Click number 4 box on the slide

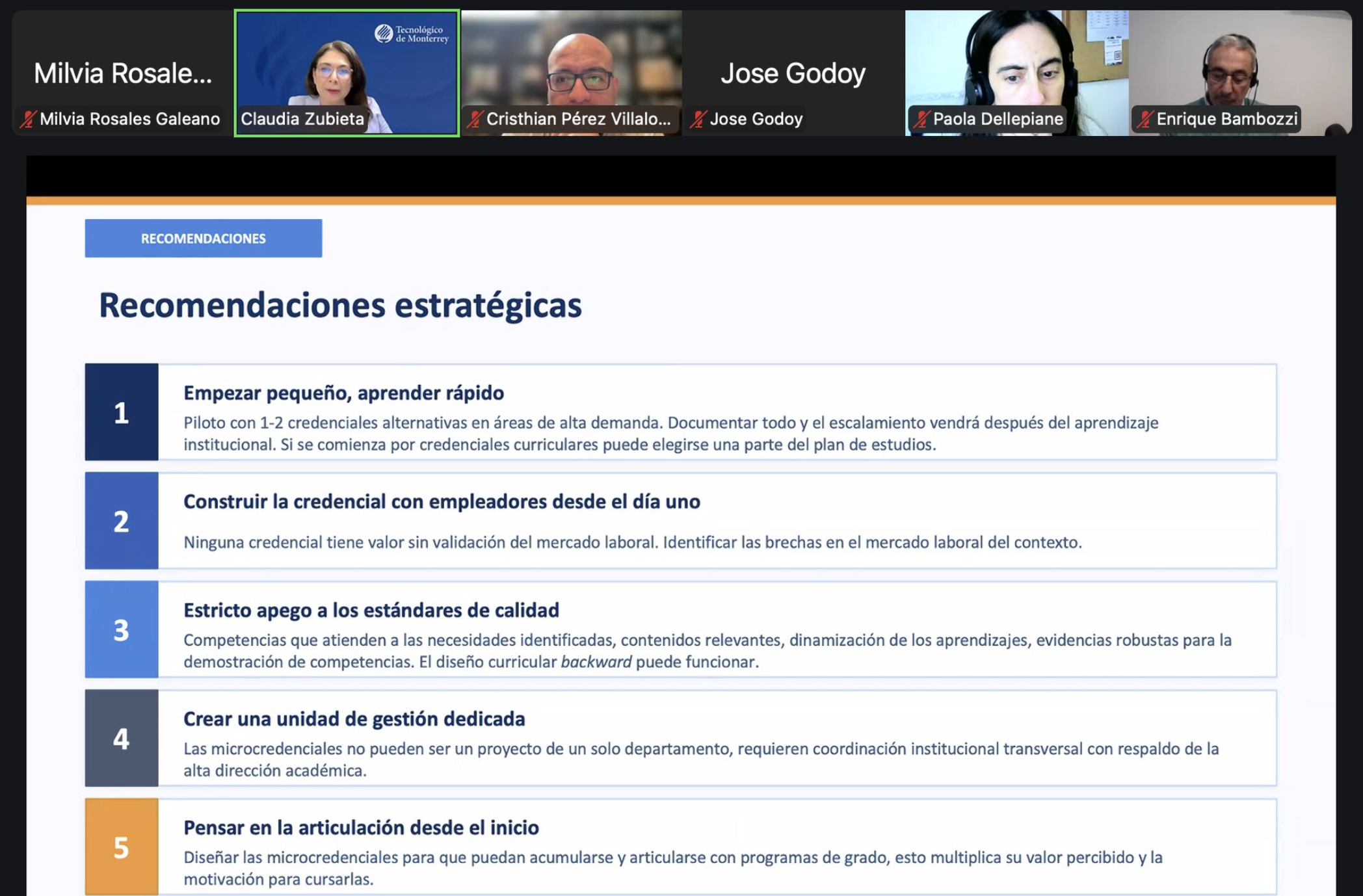pyautogui.click(x=121, y=738)
